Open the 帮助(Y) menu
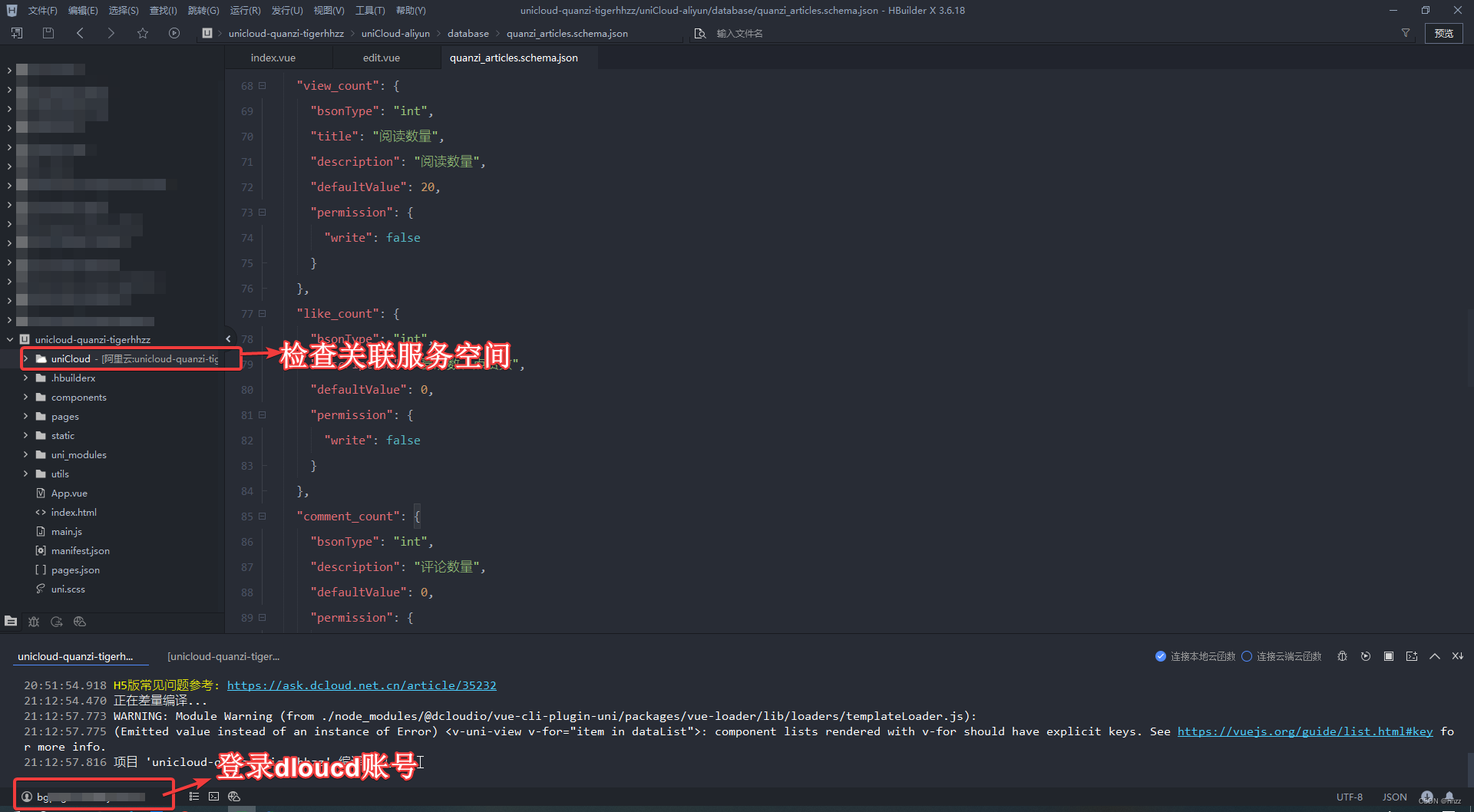Screen dimensions: 1474x812 pyautogui.click(x=411, y=11)
